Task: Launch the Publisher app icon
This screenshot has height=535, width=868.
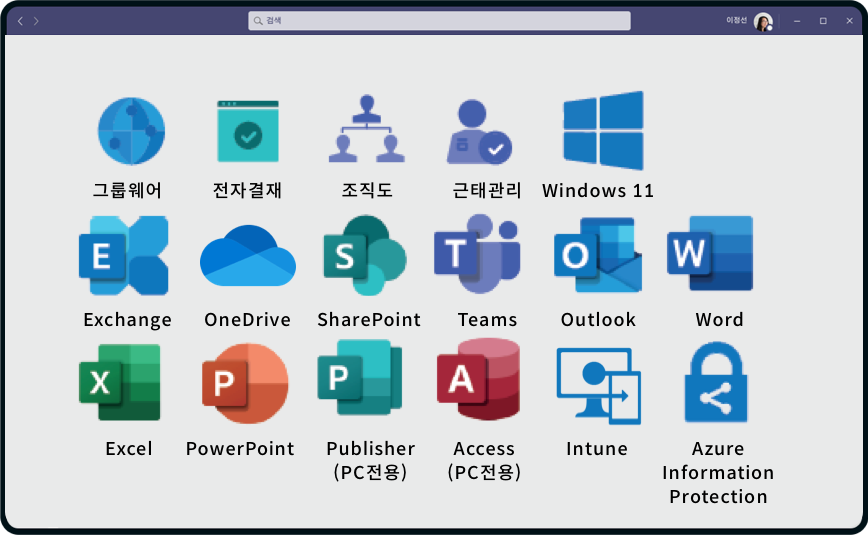Action: click(x=360, y=378)
